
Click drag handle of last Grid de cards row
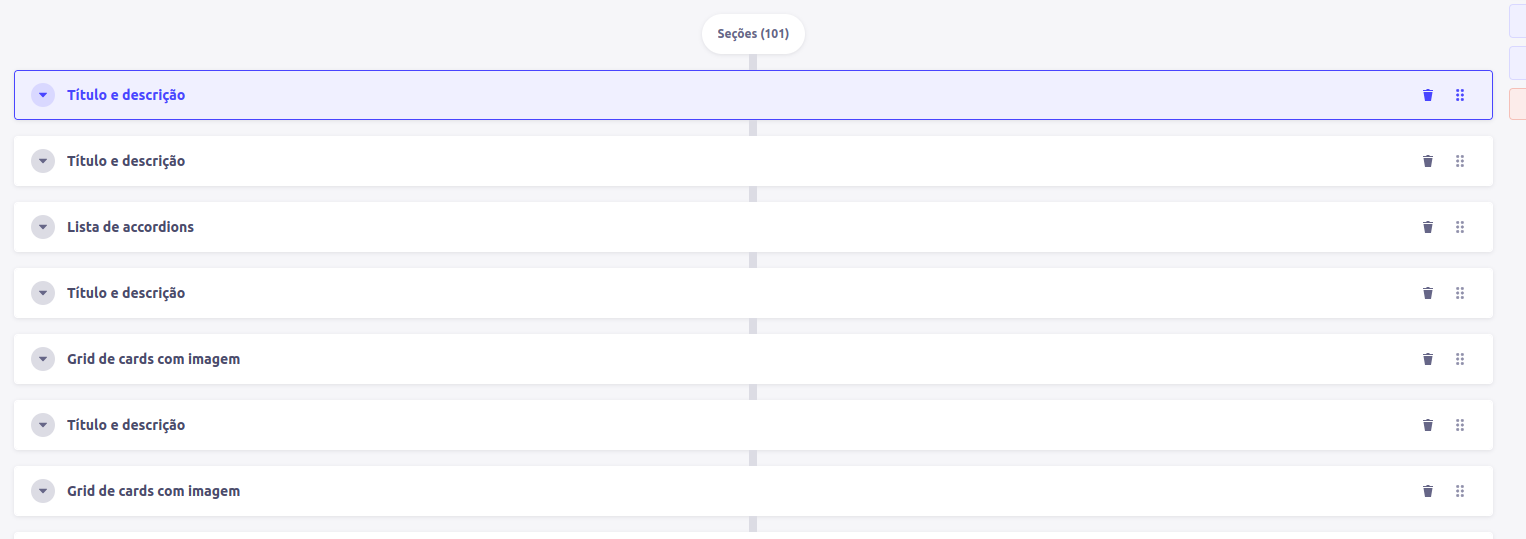[1460, 491]
